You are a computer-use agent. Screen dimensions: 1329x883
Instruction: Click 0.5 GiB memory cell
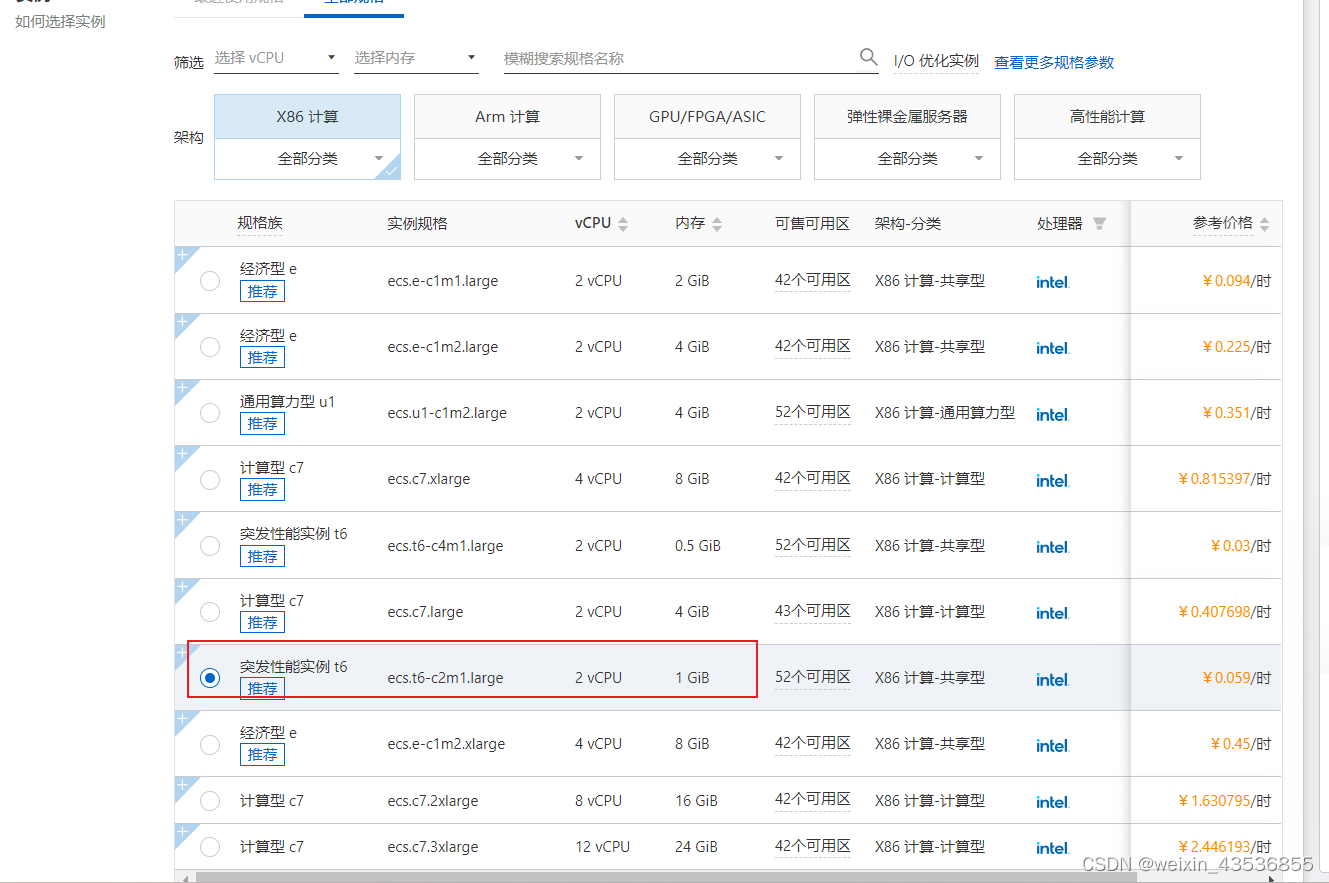[x=698, y=546]
